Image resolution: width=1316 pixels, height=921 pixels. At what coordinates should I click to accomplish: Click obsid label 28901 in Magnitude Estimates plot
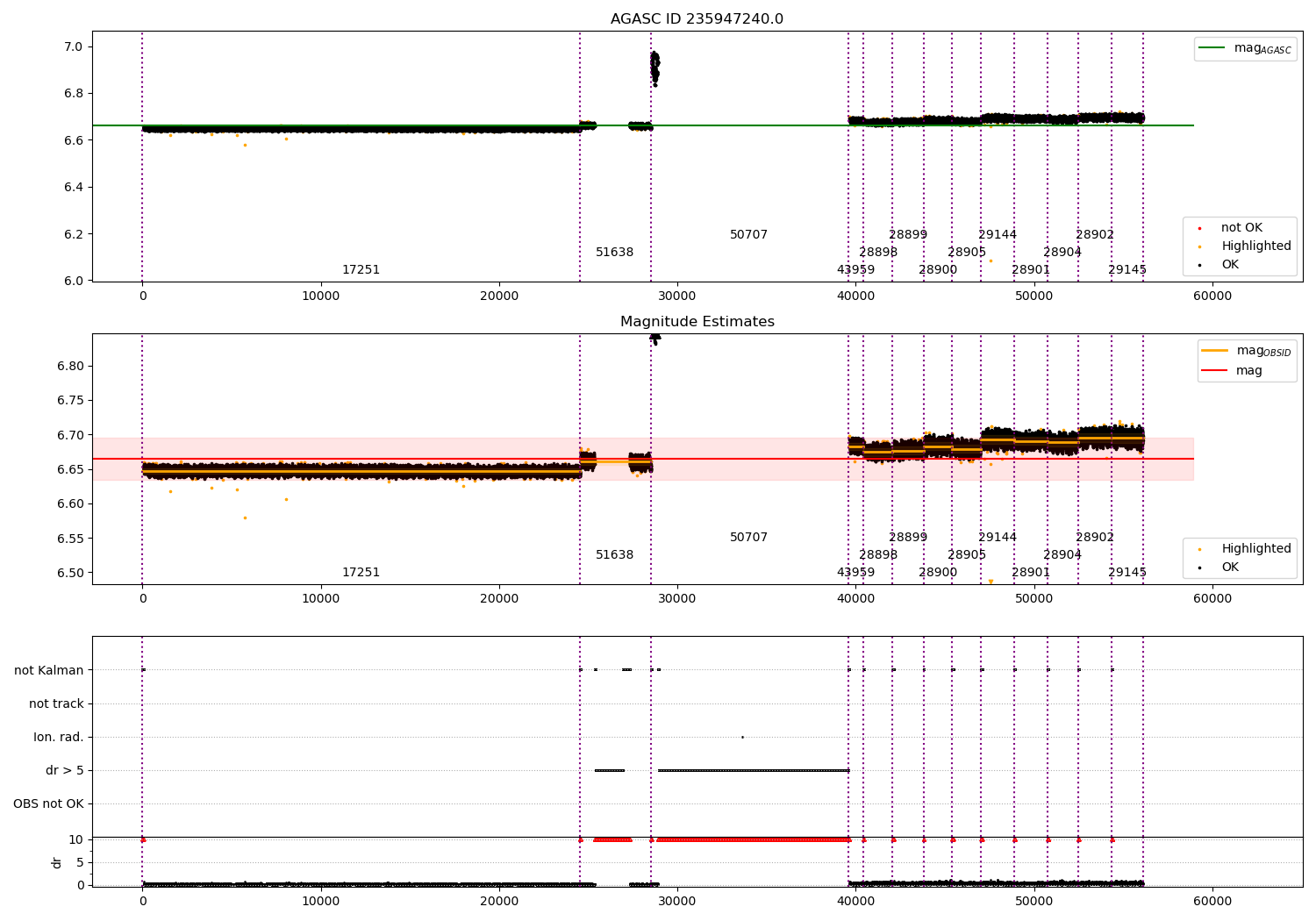pyautogui.click(x=1031, y=573)
